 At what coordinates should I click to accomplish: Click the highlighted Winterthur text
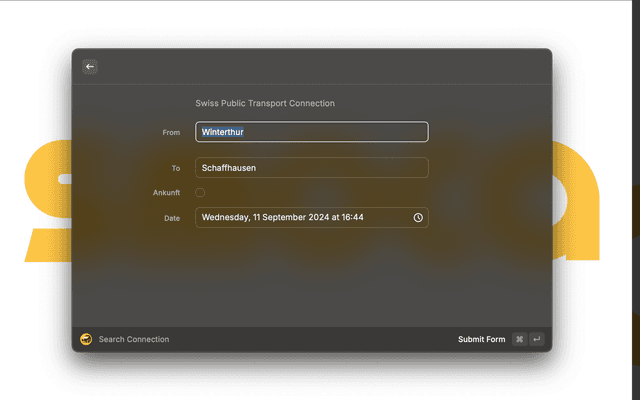(x=222, y=132)
